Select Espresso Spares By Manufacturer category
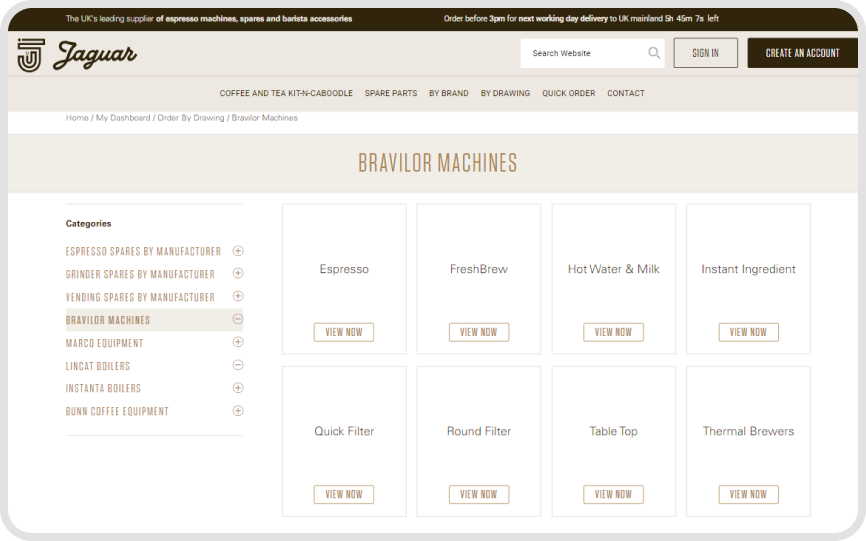The height and width of the screenshot is (541, 866). [143, 252]
